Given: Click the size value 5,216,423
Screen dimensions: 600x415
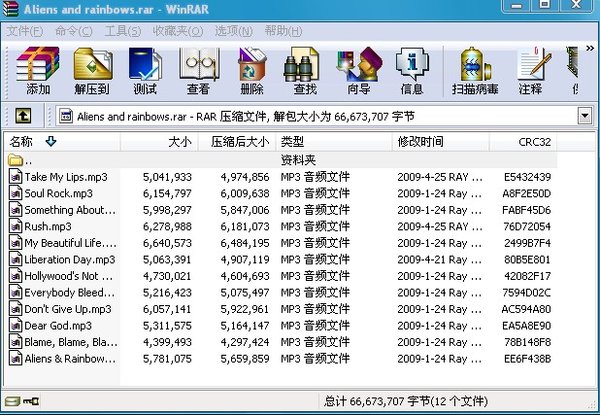Looking at the screenshot, I should [167, 293].
